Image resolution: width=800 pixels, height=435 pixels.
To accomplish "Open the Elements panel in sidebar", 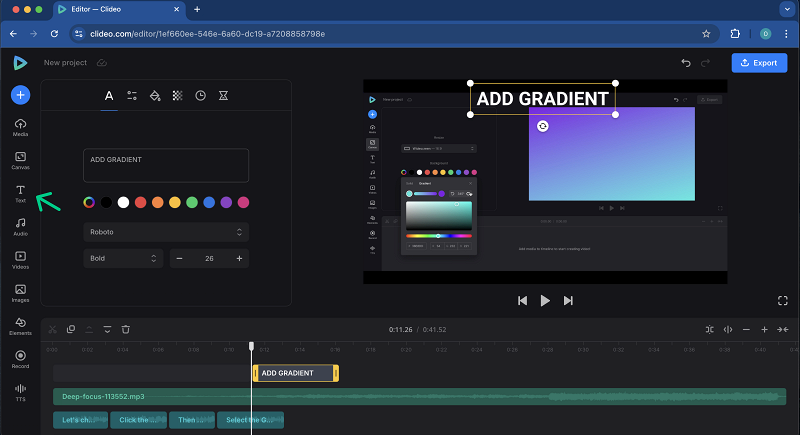I will click(20, 326).
